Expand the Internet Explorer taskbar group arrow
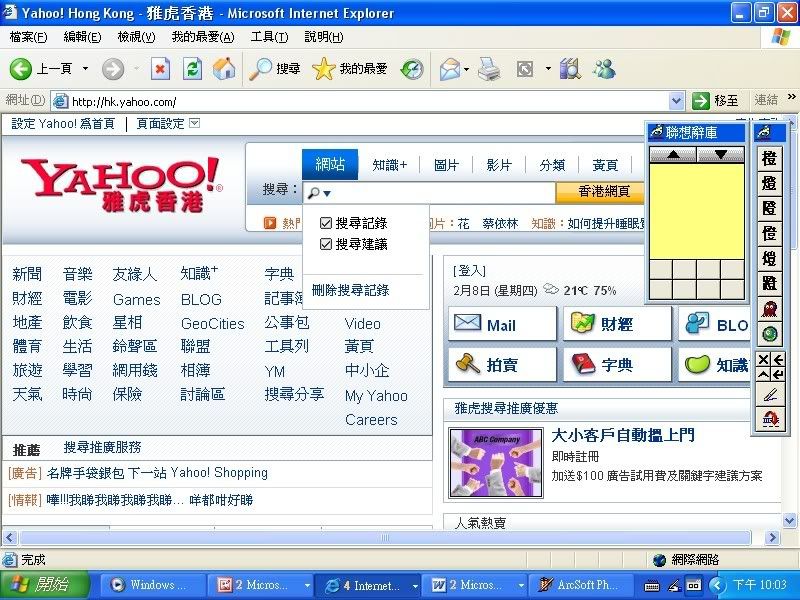This screenshot has width=800, height=600. pyautogui.click(x=415, y=586)
